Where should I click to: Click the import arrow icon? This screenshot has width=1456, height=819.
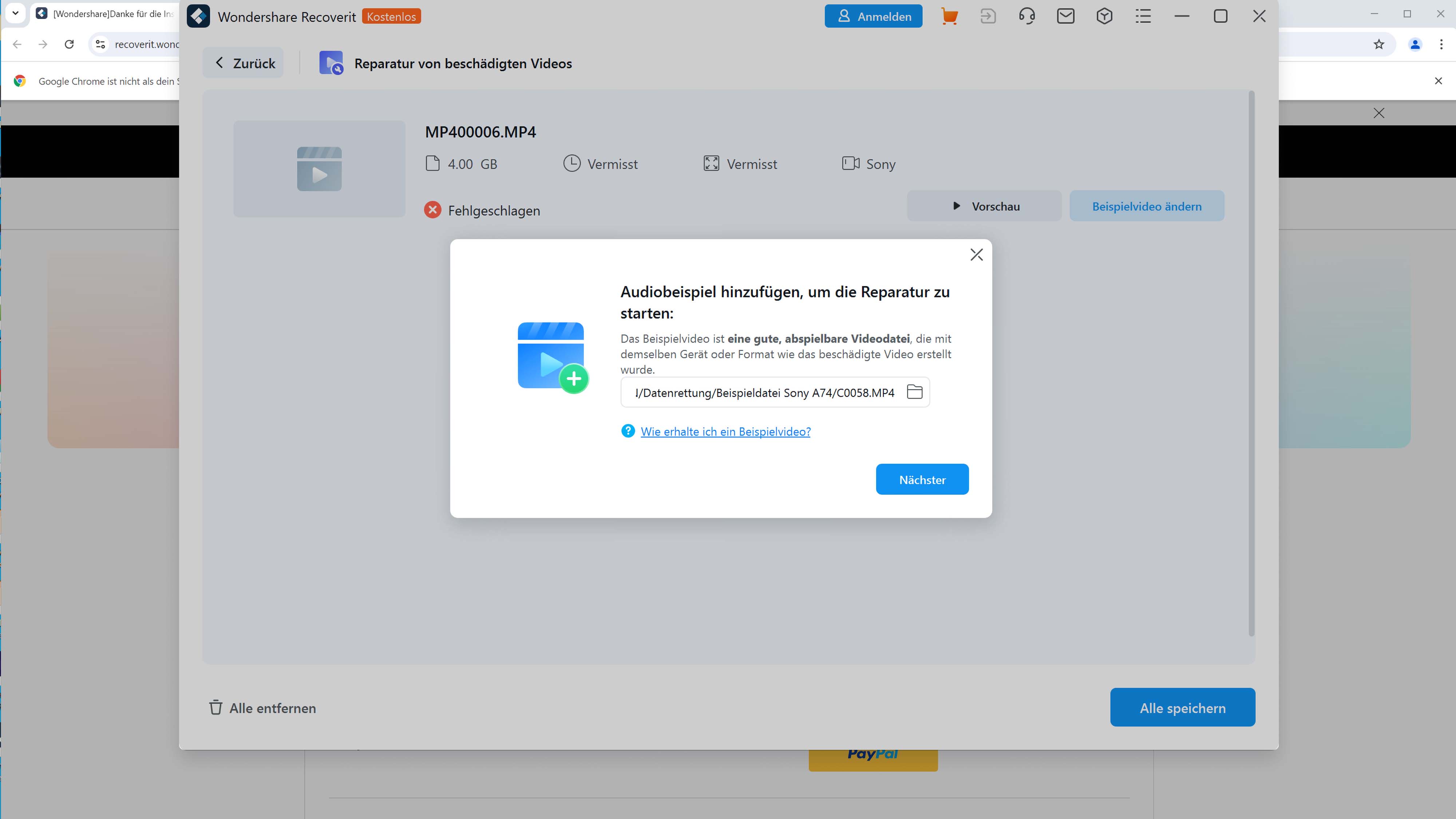tap(988, 16)
